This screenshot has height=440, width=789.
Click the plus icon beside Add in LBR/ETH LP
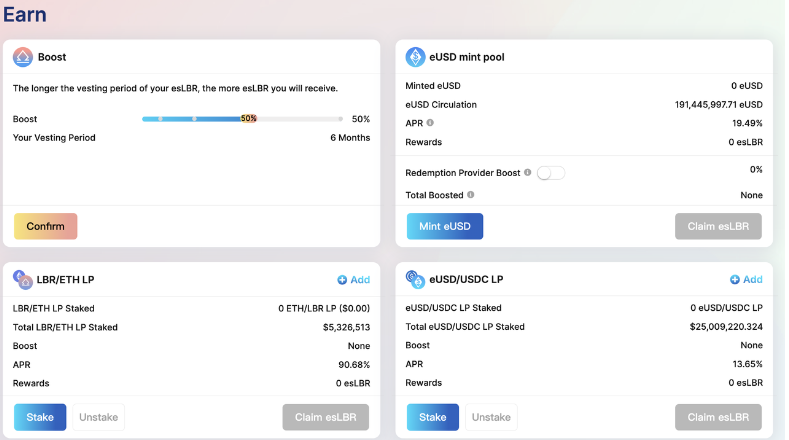click(x=342, y=280)
